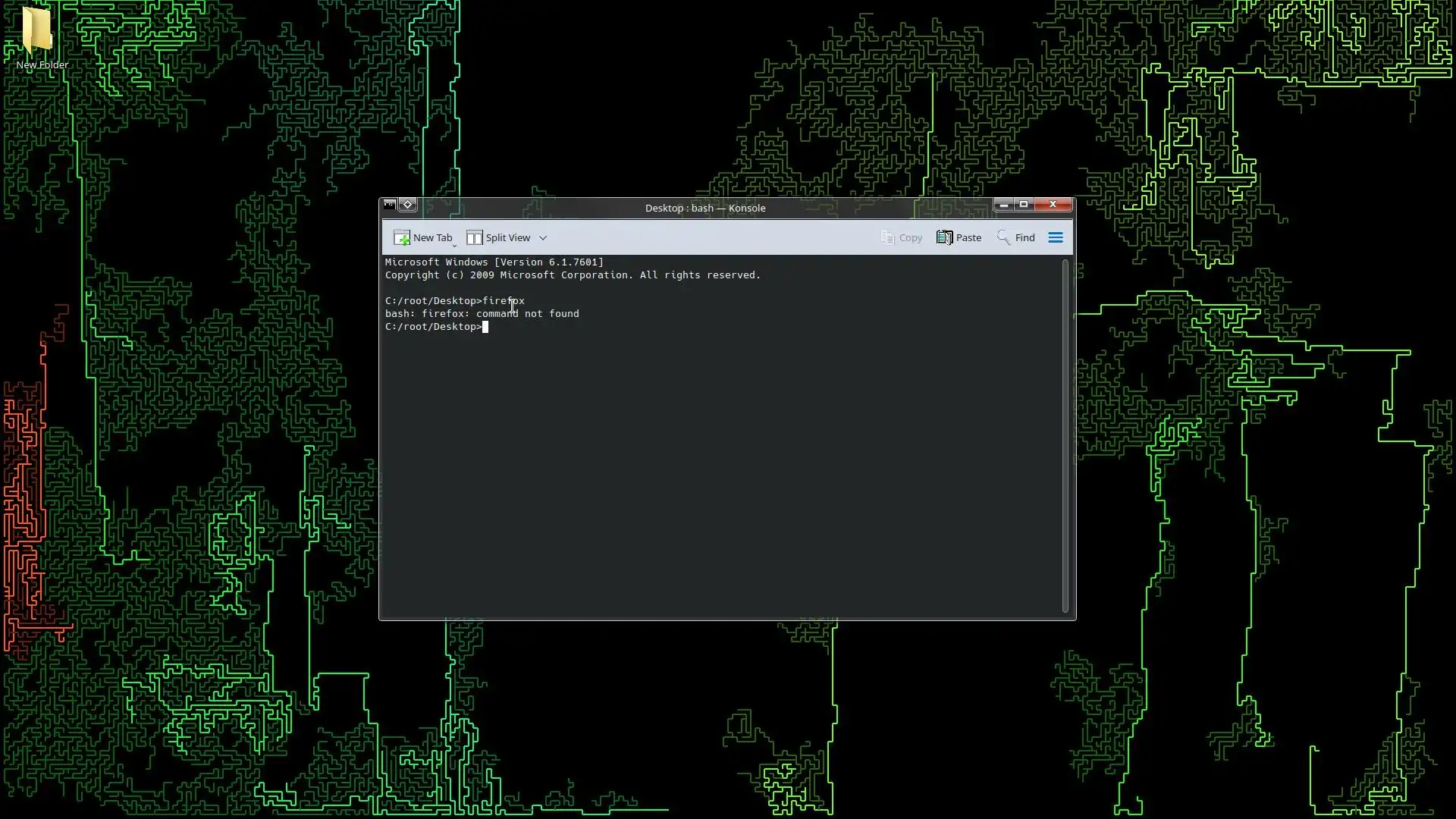1456x819 pixels.
Task: Minimize the Konsole window
Action: pos(1003,205)
